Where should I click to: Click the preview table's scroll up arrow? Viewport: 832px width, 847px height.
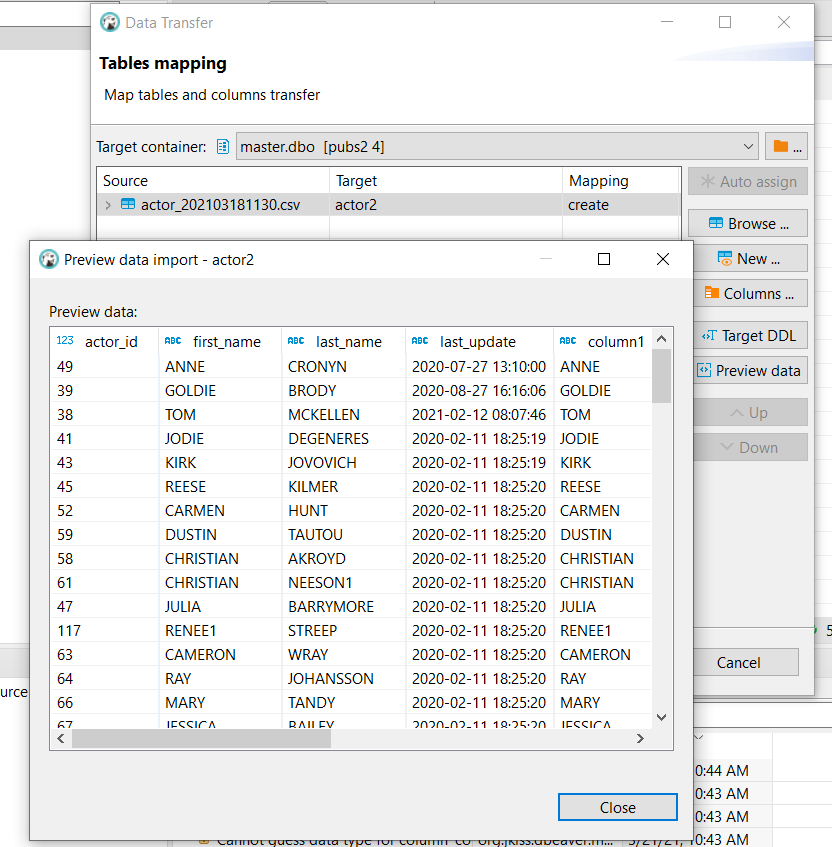661,339
